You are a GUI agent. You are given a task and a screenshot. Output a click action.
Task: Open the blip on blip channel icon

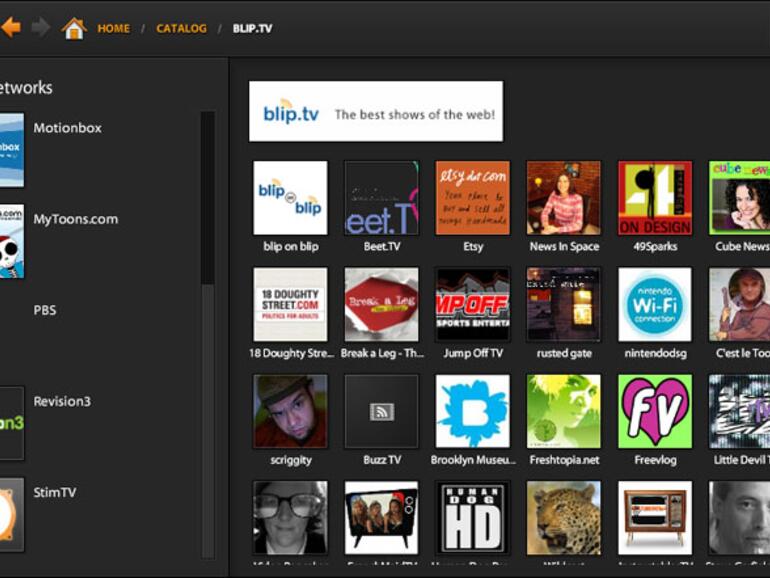click(x=290, y=198)
